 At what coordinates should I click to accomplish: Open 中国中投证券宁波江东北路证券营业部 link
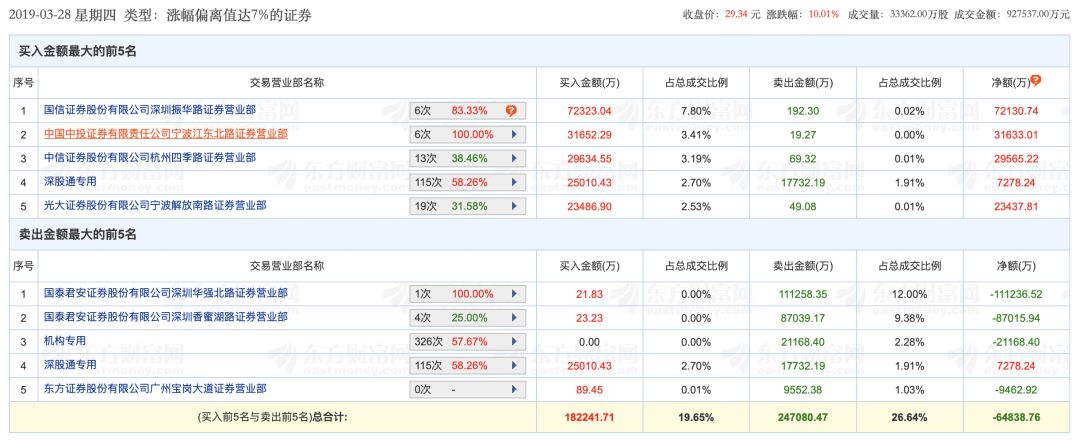165,134
